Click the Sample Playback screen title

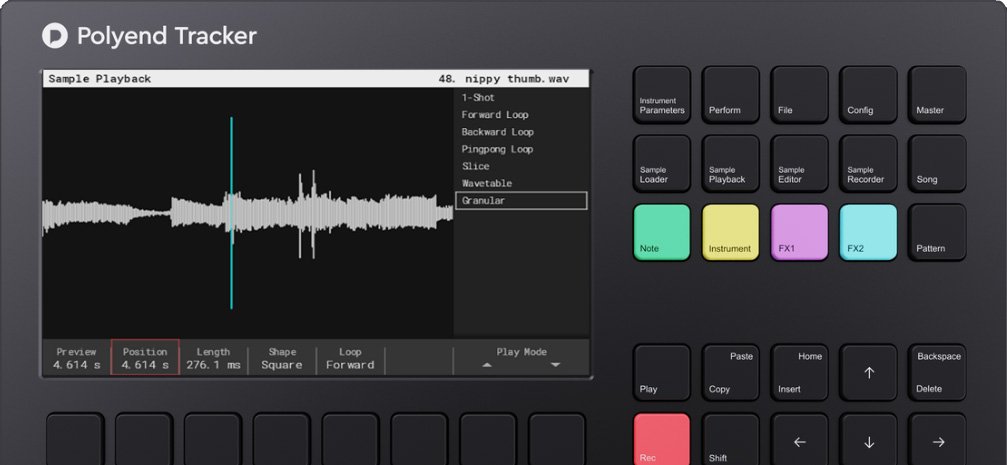100,79
